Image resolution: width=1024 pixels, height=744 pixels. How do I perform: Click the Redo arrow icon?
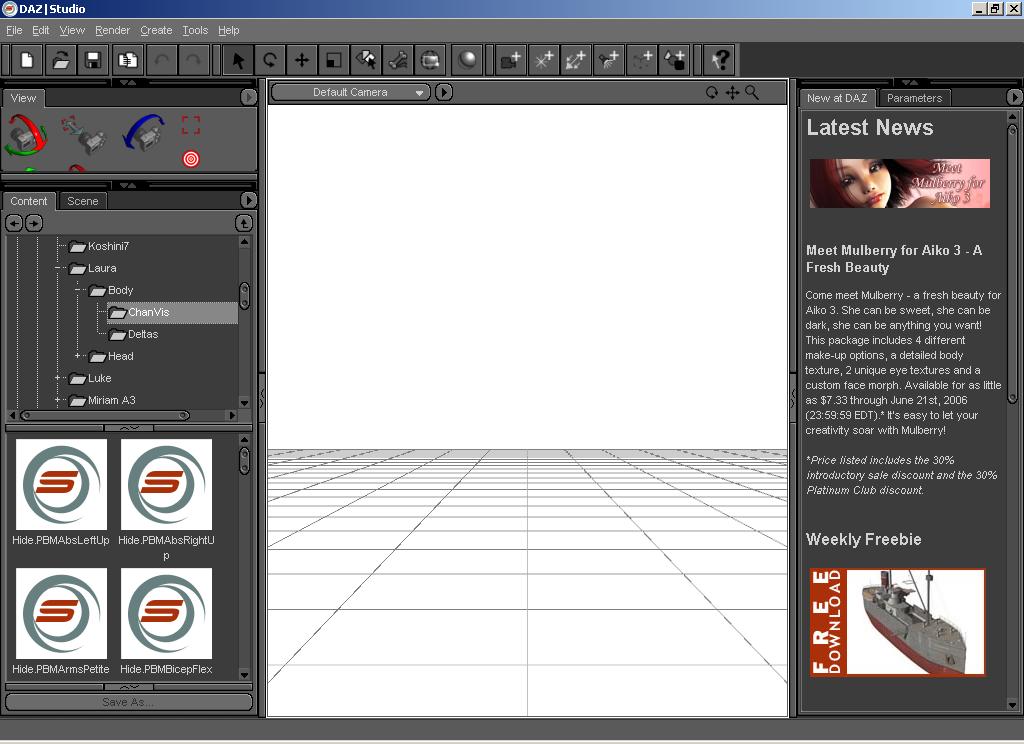tap(193, 60)
